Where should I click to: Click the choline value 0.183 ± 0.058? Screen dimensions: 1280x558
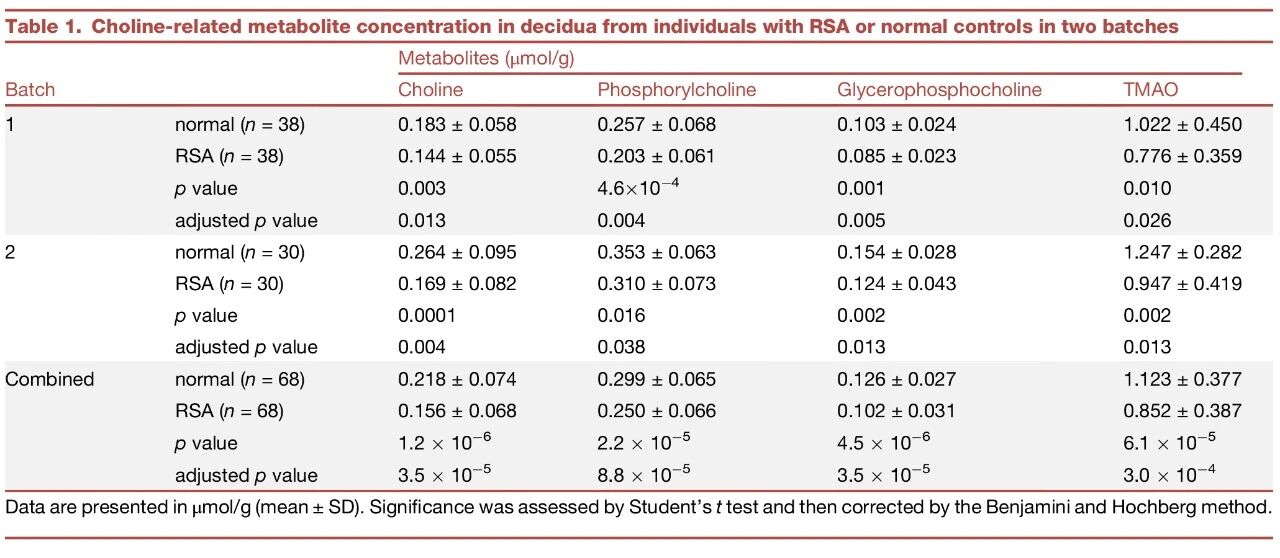(x=457, y=125)
